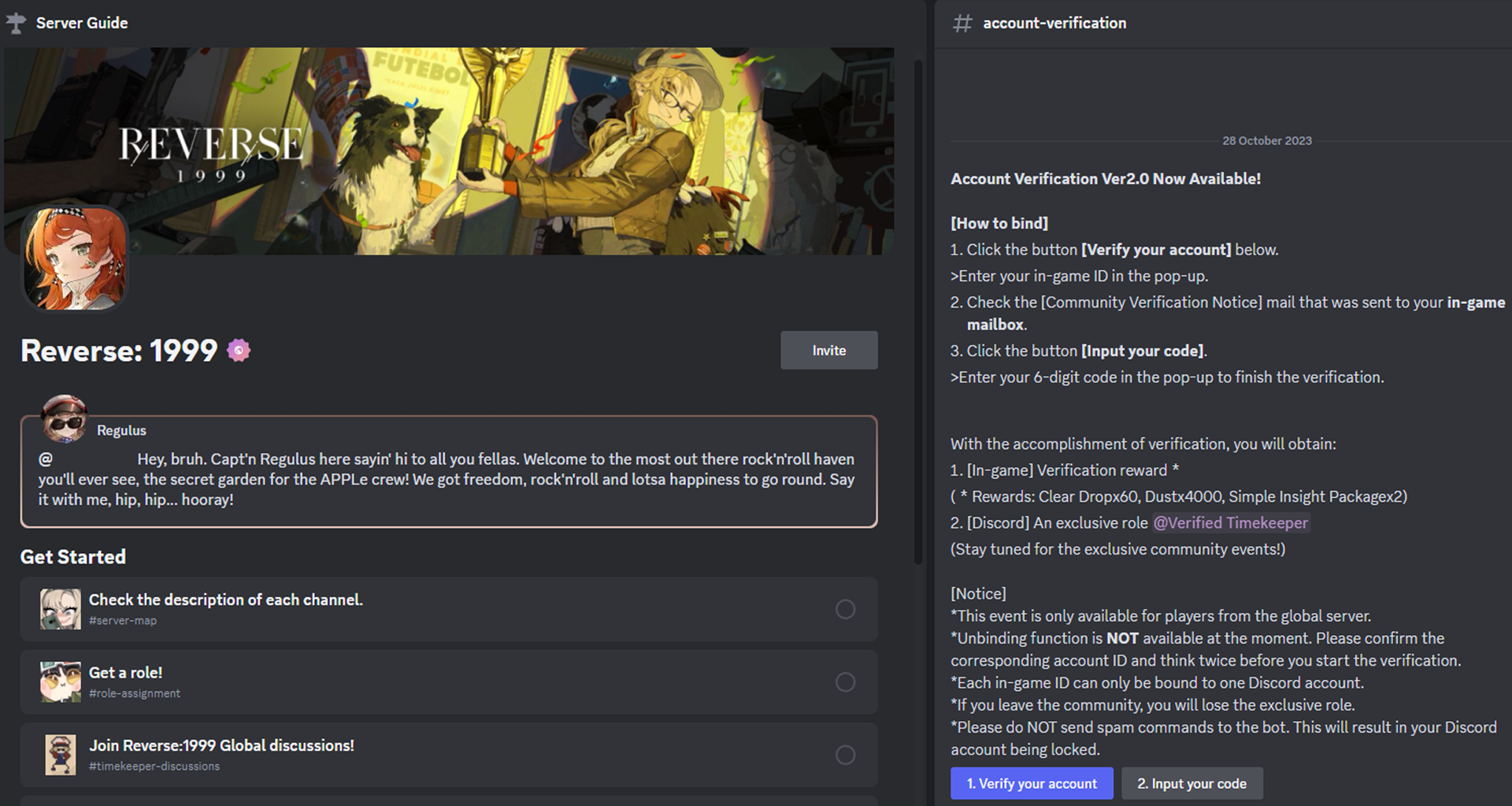The height and width of the screenshot is (806, 1512).
Task: Open the #timekeeper-discussions channel link
Action: pos(154,767)
